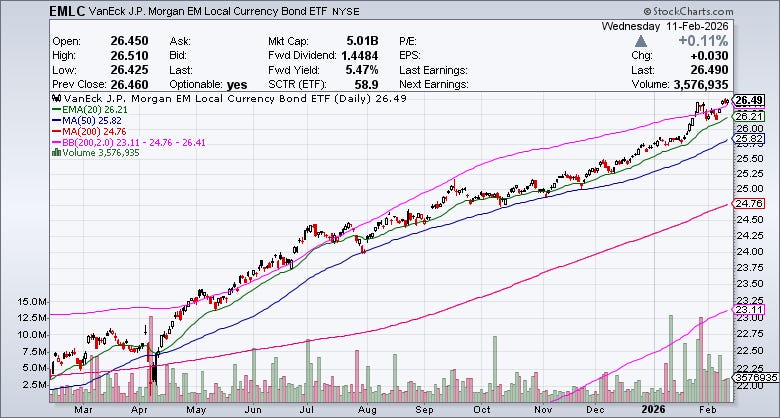Click the green 26.21 EMA price tag
Image resolution: width=780 pixels, height=418 pixels.
pos(749,117)
